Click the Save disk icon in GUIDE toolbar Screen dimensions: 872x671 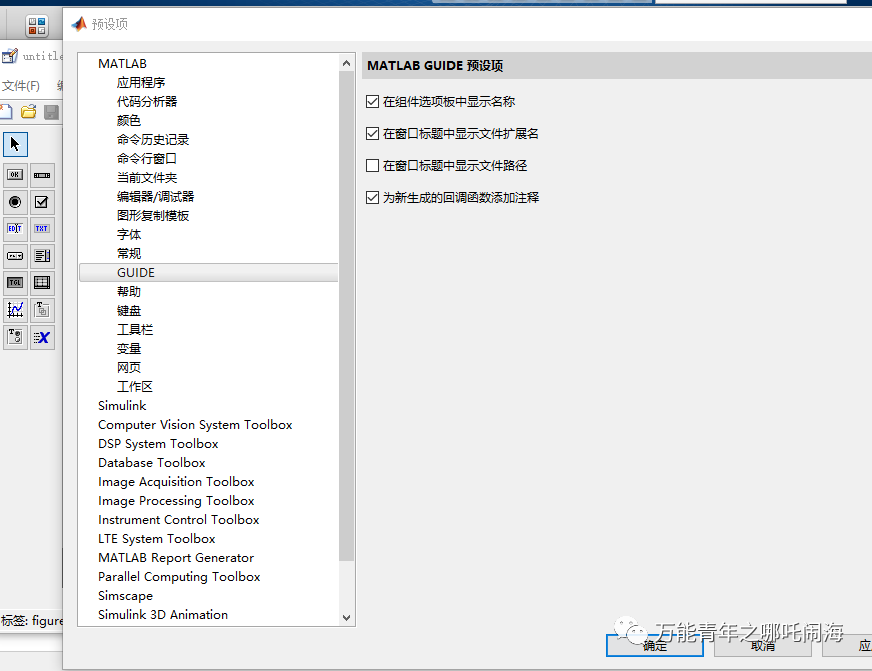[x=51, y=112]
